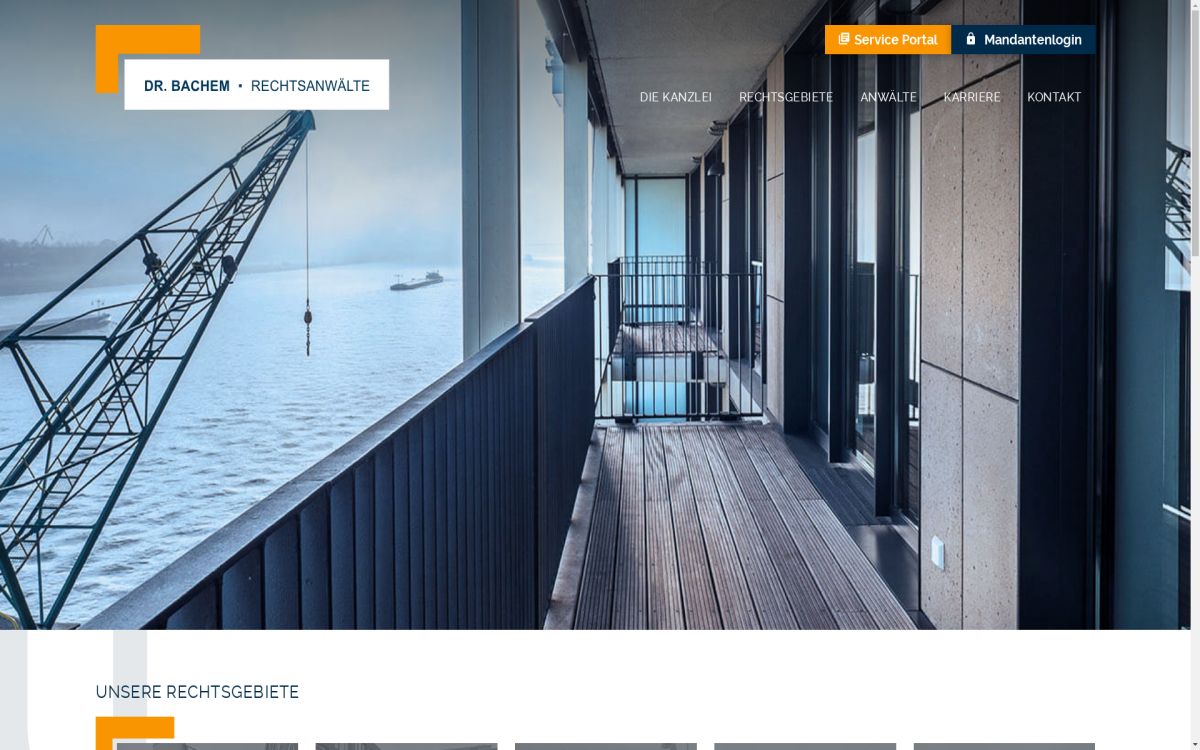
Task: Click the cargo ship in the hero image
Action: click(x=416, y=281)
